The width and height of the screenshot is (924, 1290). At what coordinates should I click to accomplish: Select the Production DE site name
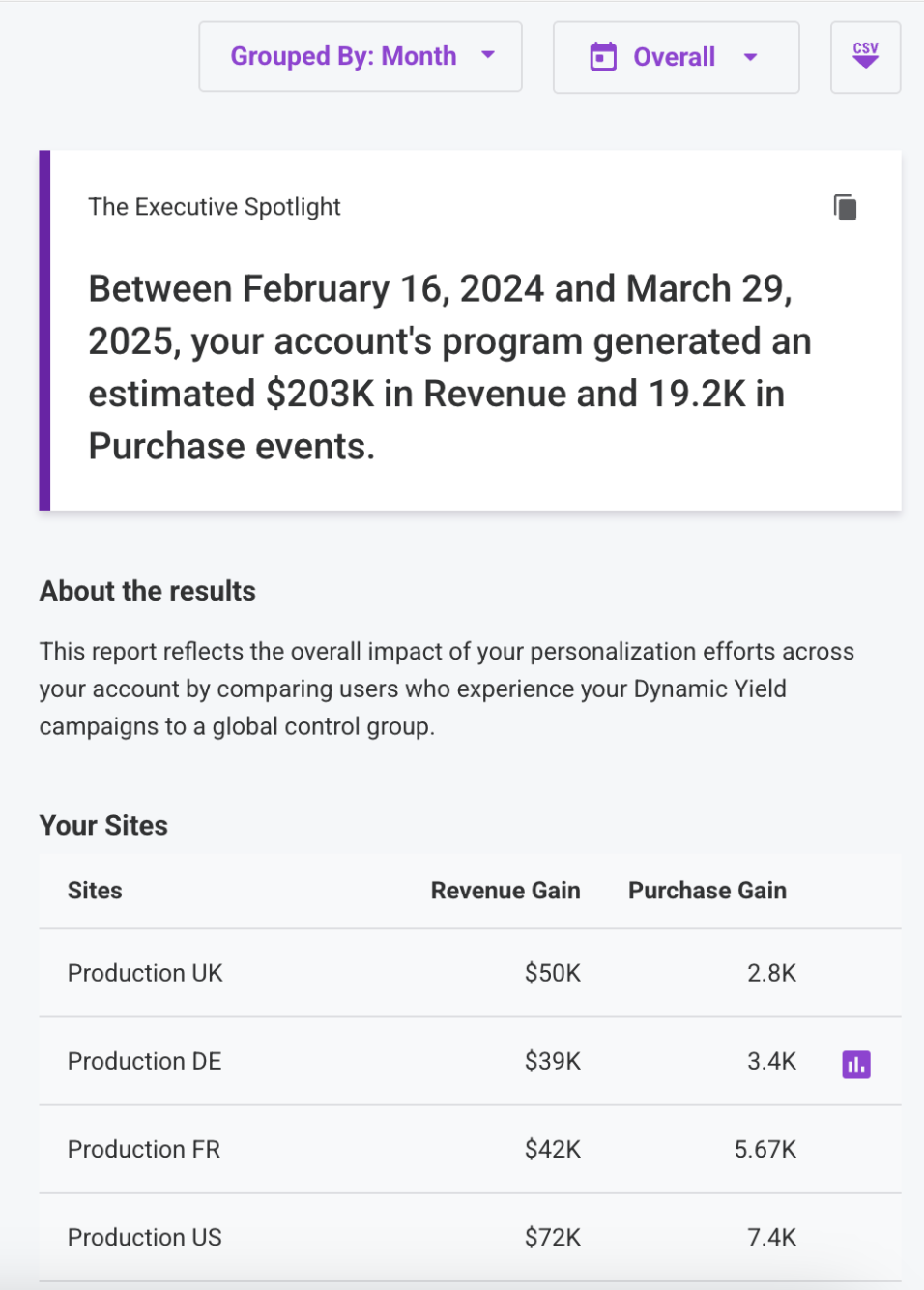click(x=144, y=1061)
